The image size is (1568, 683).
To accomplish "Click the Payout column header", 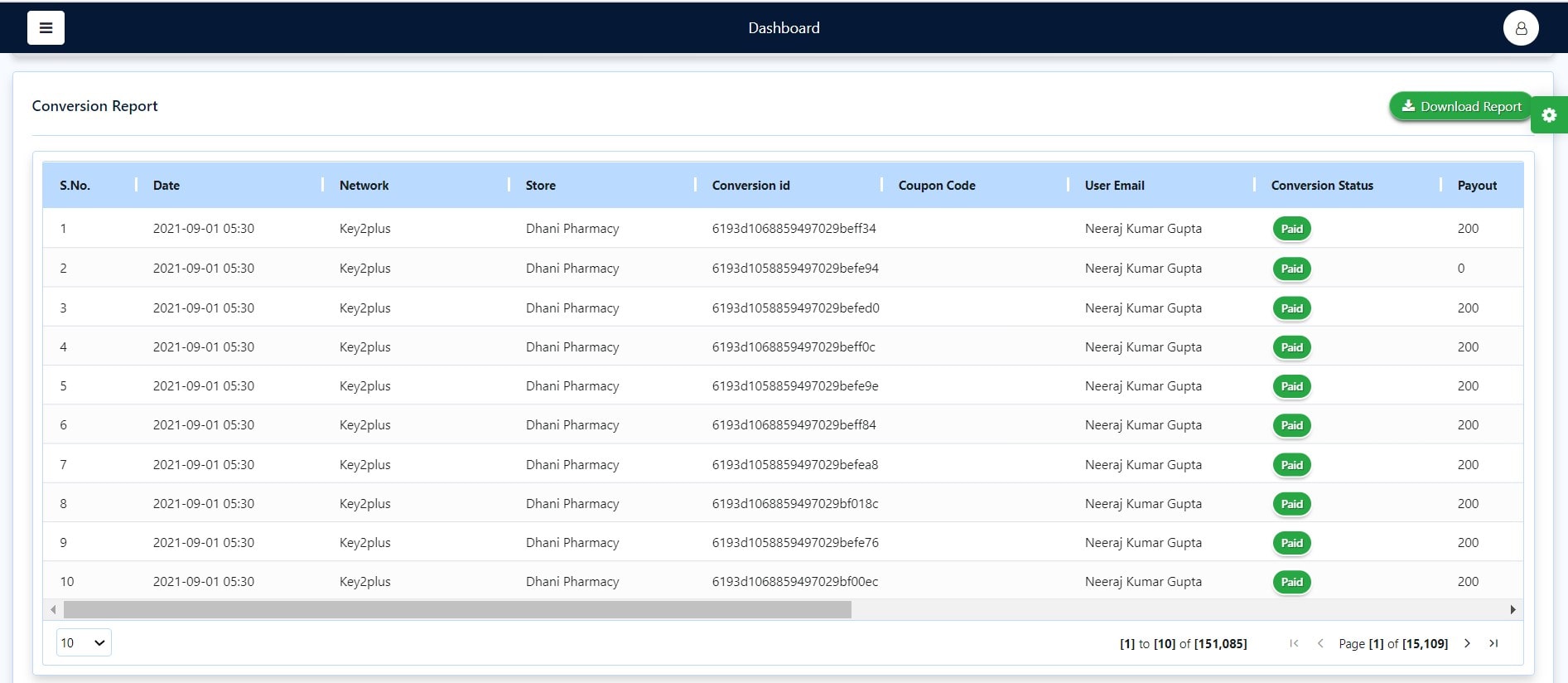I will 1477,186.
